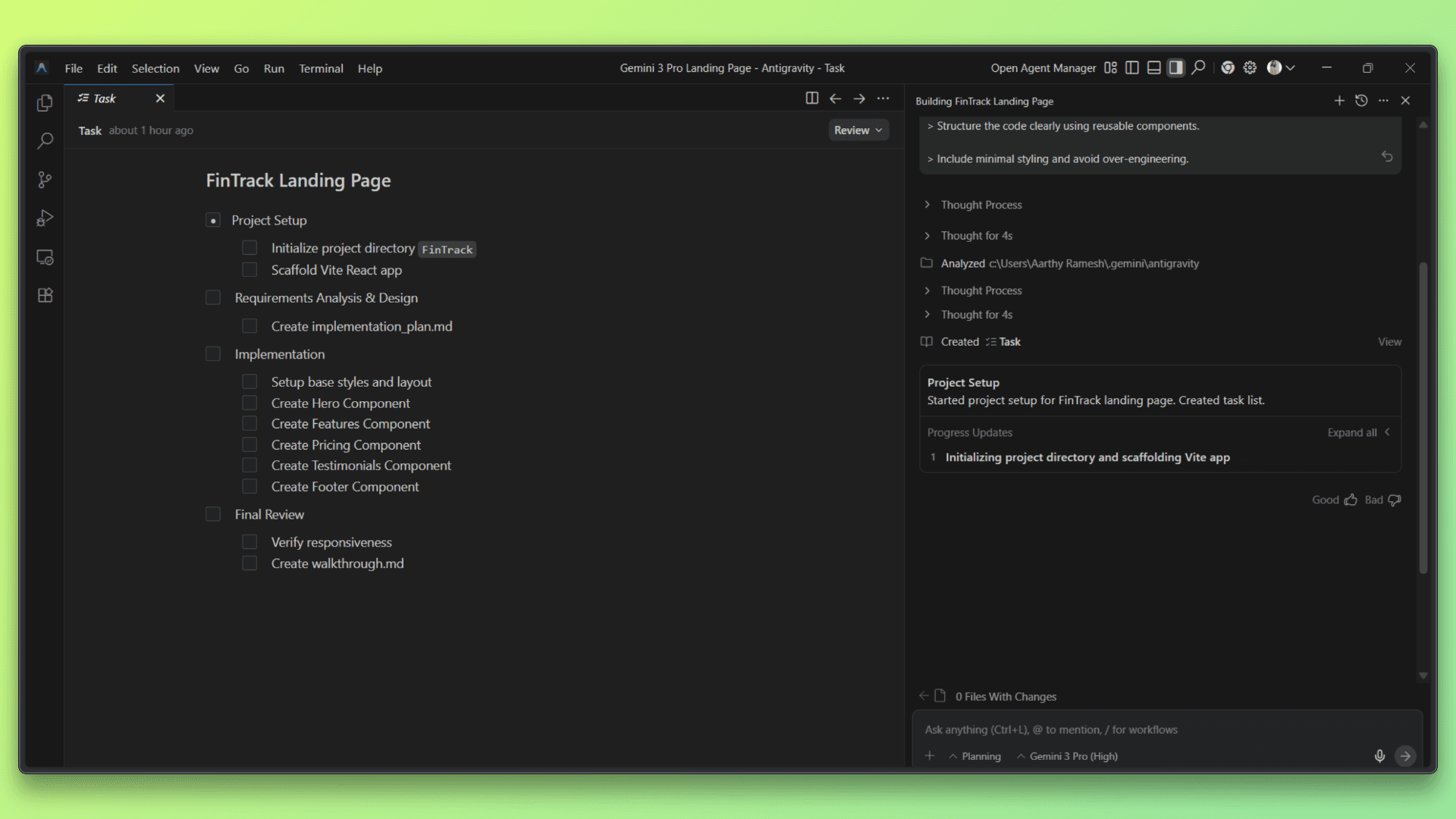Start a new conversation with plus icon
Image resolution: width=1456 pixels, height=819 pixels.
pos(1339,101)
